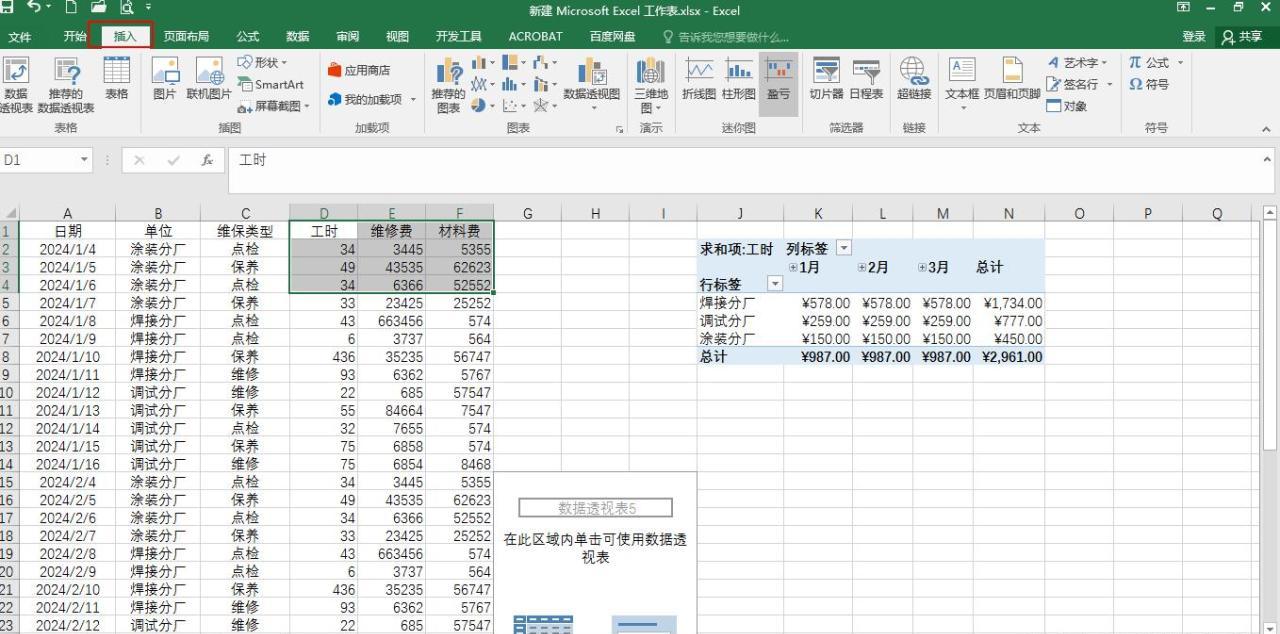Insert a hyperlink (超链接)

click(913, 78)
